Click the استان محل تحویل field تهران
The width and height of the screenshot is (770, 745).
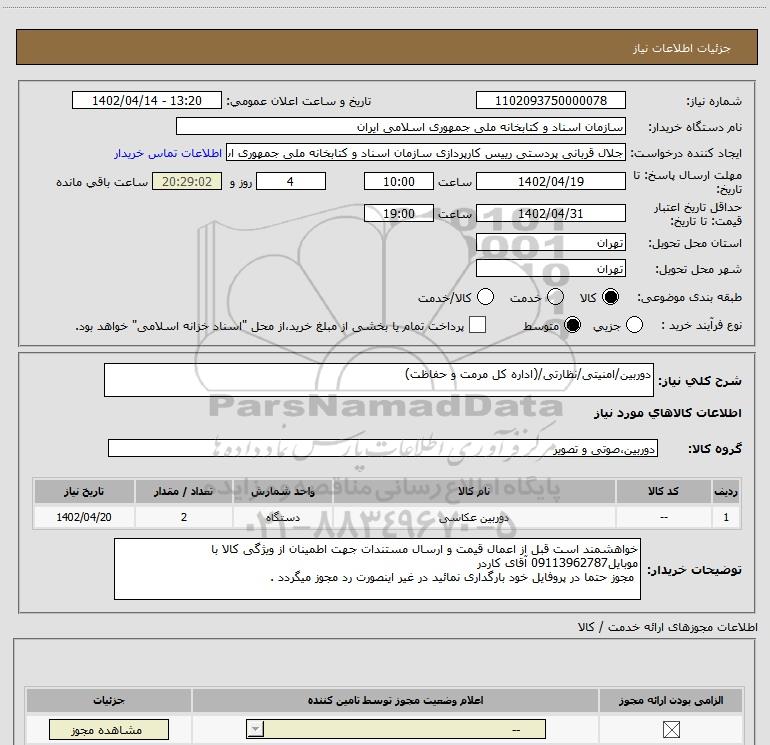coord(550,243)
